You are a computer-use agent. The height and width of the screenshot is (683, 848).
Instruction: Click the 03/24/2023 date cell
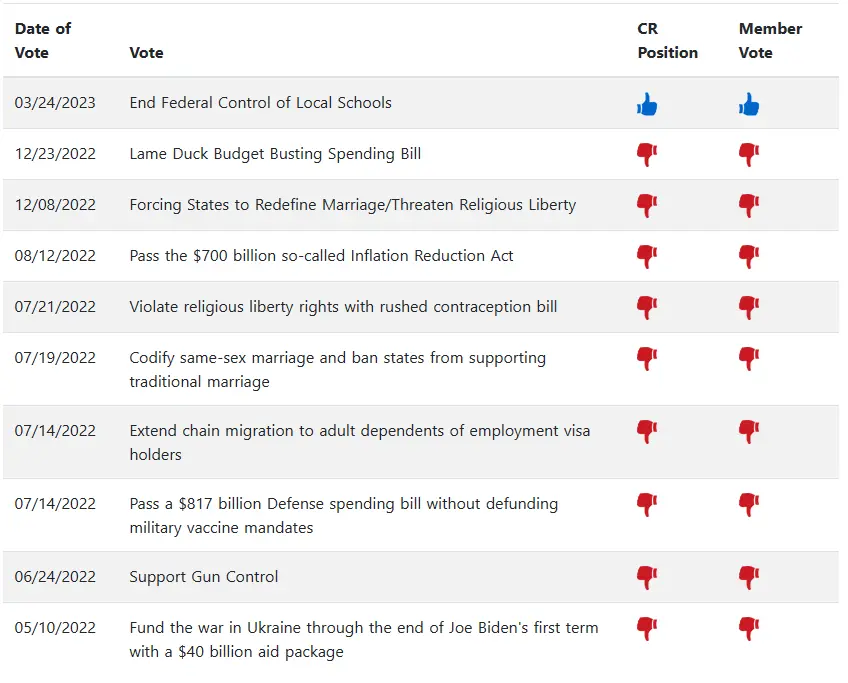[55, 103]
